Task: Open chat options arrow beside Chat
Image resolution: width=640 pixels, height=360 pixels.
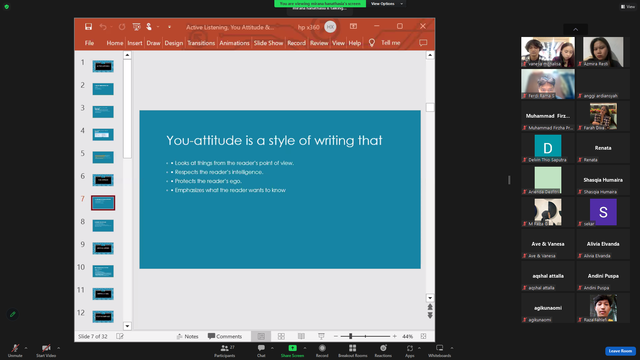Action: coord(272,348)
